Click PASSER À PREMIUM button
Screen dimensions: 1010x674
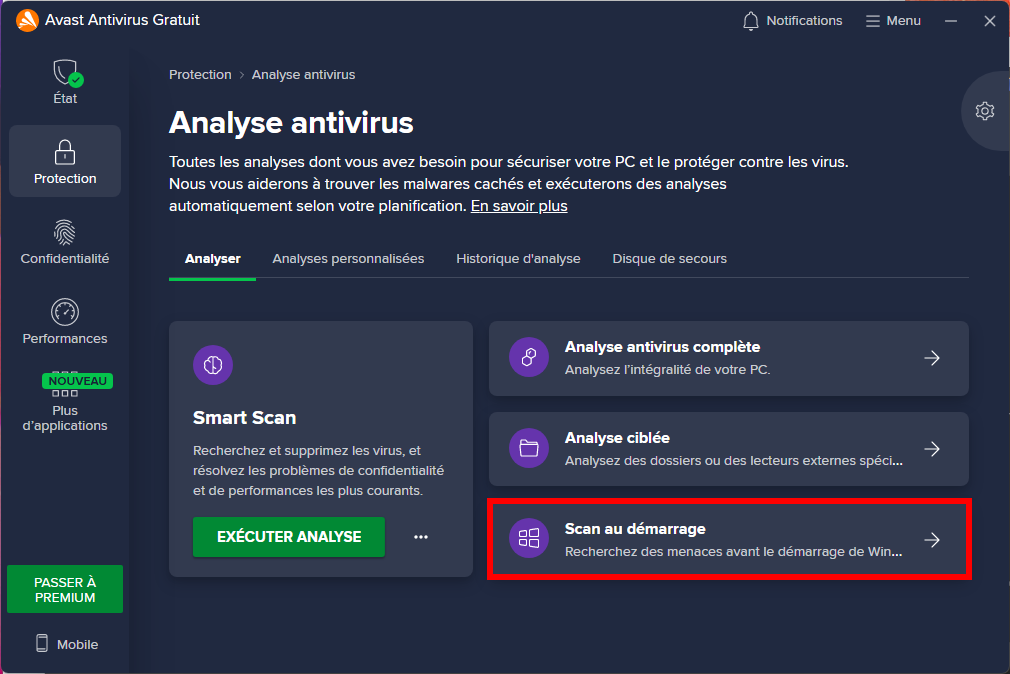65,589
